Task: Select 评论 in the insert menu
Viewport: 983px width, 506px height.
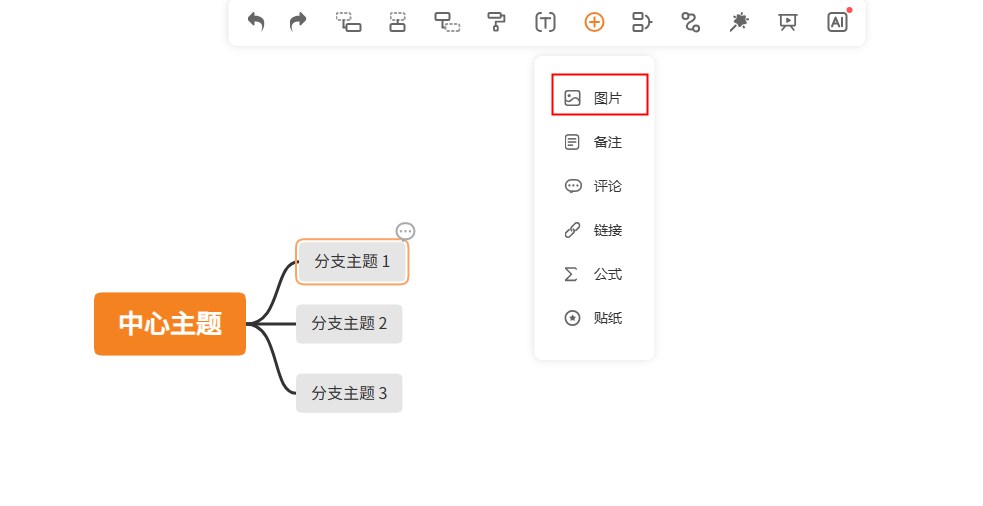Action: coord(600,186)
